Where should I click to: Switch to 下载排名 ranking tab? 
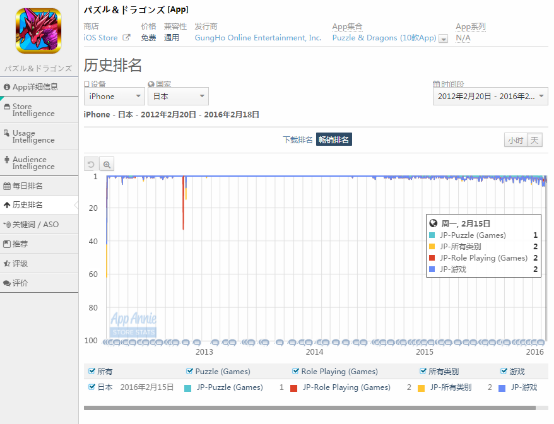click(297, 140)
